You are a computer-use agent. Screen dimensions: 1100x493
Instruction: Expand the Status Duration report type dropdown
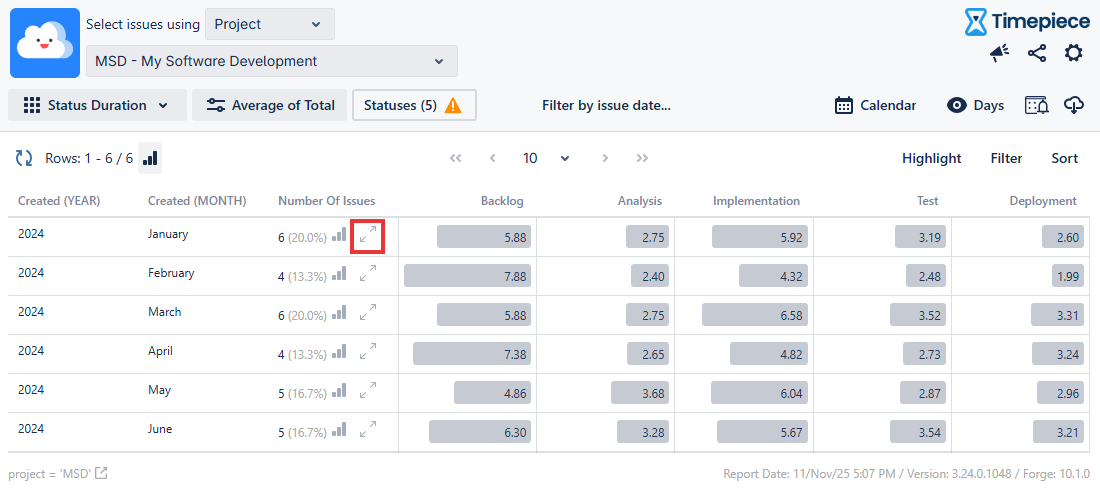97,105
